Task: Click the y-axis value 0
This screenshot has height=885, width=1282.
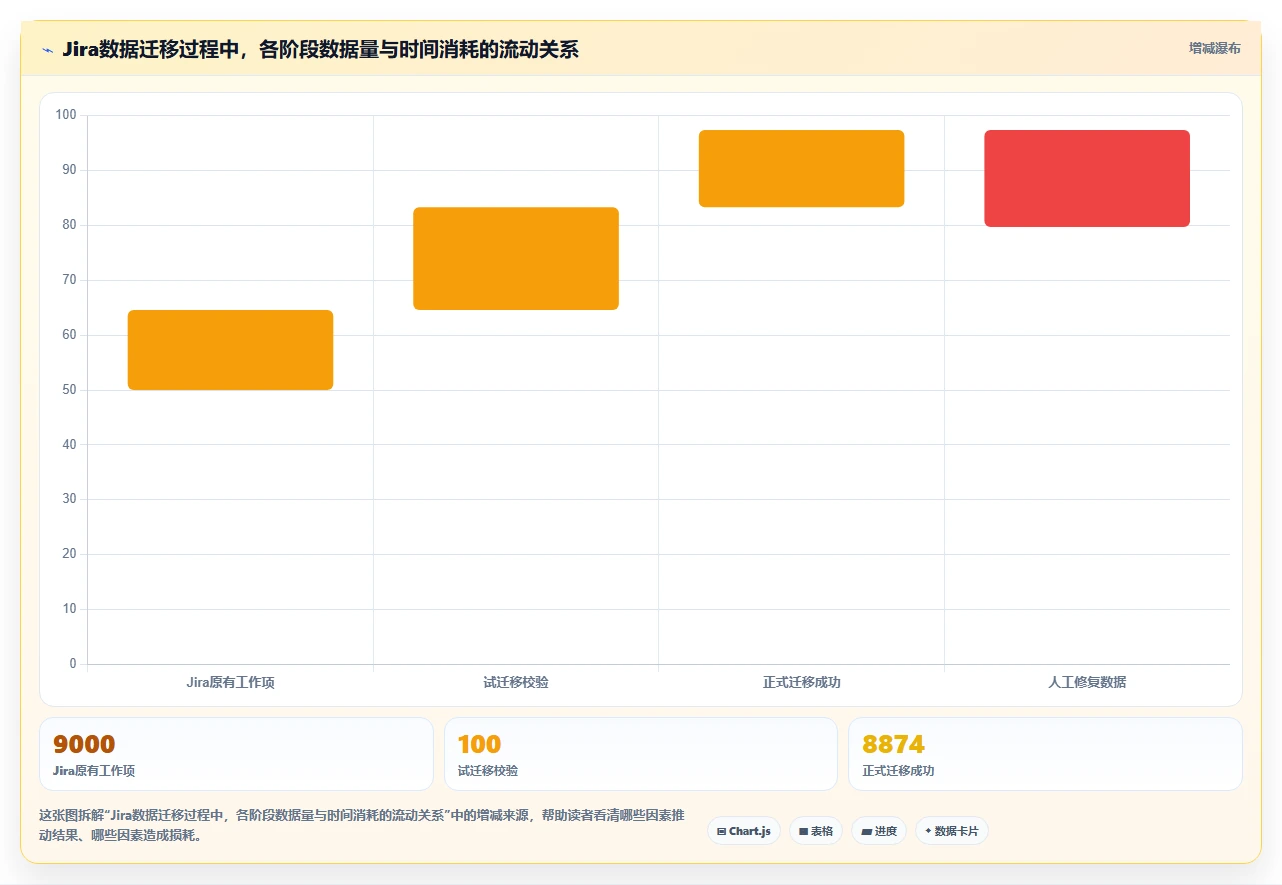Action: pos(73,664)
